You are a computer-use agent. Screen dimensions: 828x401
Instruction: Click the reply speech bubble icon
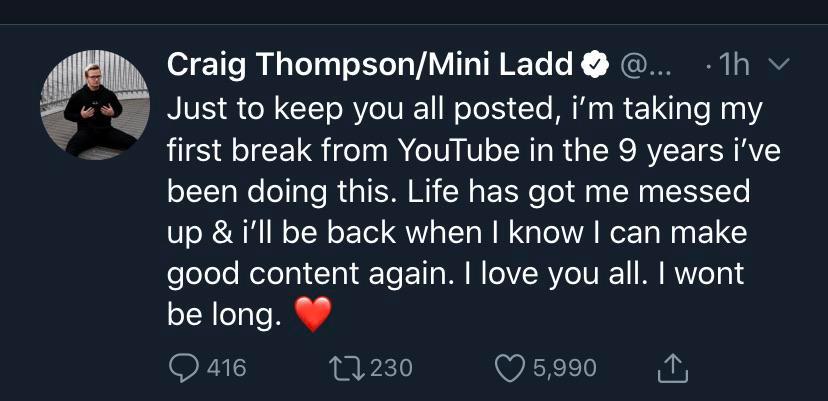[x=184, y=368]
